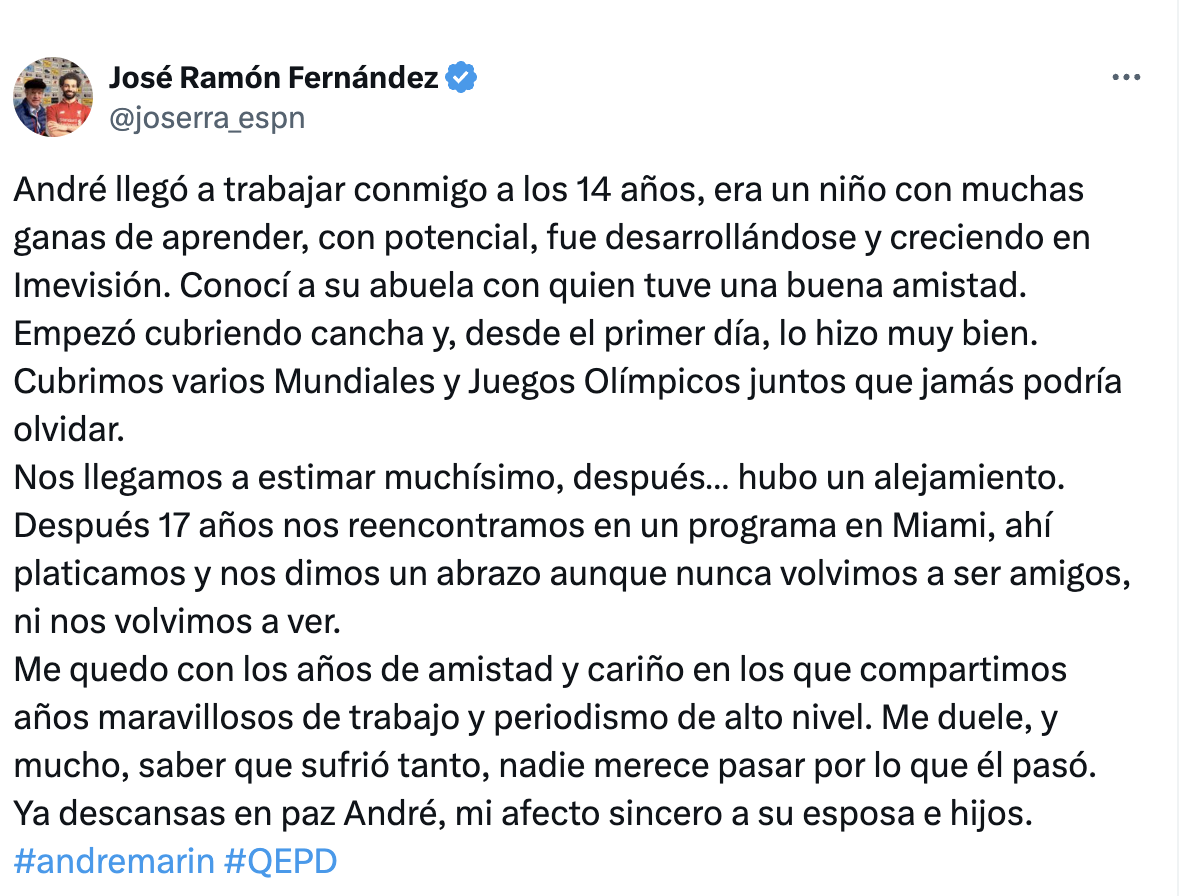Click the blue verified badge
Viewport: 1180px width, 896px height.
(x=460, y=77)
